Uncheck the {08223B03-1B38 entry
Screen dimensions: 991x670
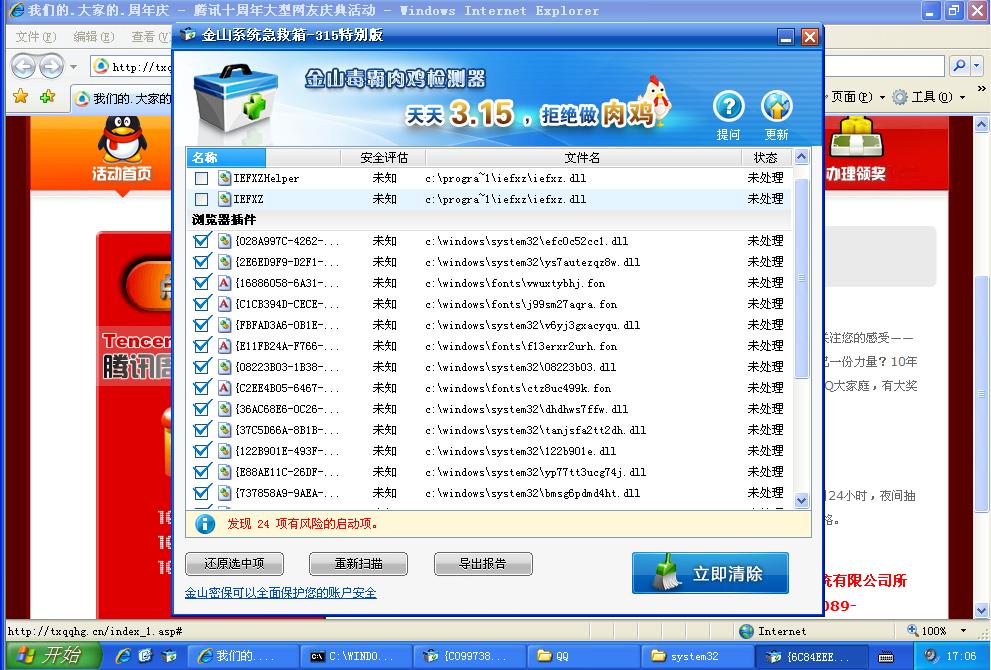[202, 367]
